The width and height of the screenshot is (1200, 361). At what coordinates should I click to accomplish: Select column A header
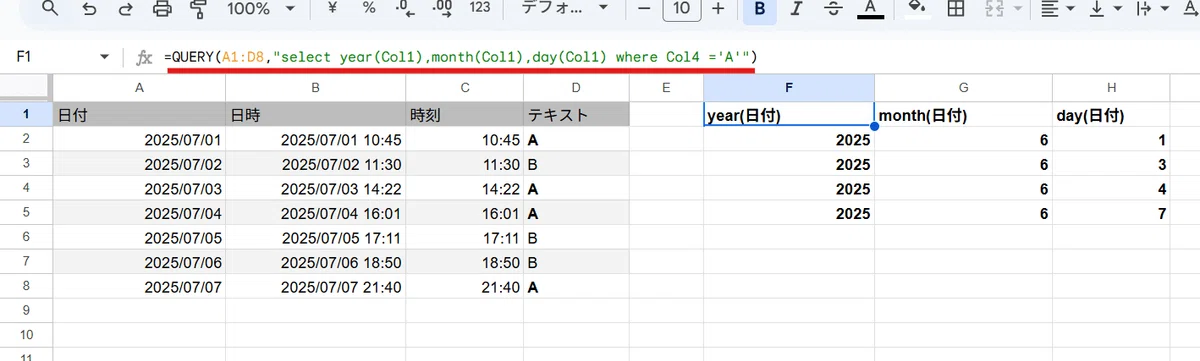[x=139, y=89]
